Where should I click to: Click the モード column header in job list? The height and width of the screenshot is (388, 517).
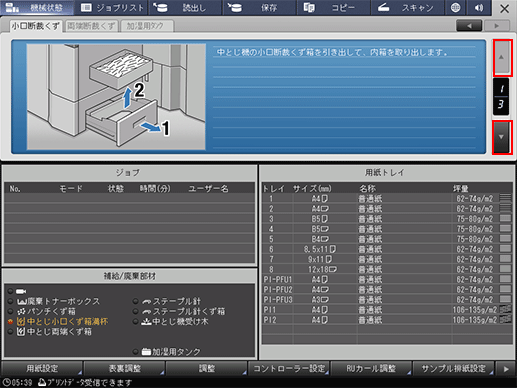point(71,189)
